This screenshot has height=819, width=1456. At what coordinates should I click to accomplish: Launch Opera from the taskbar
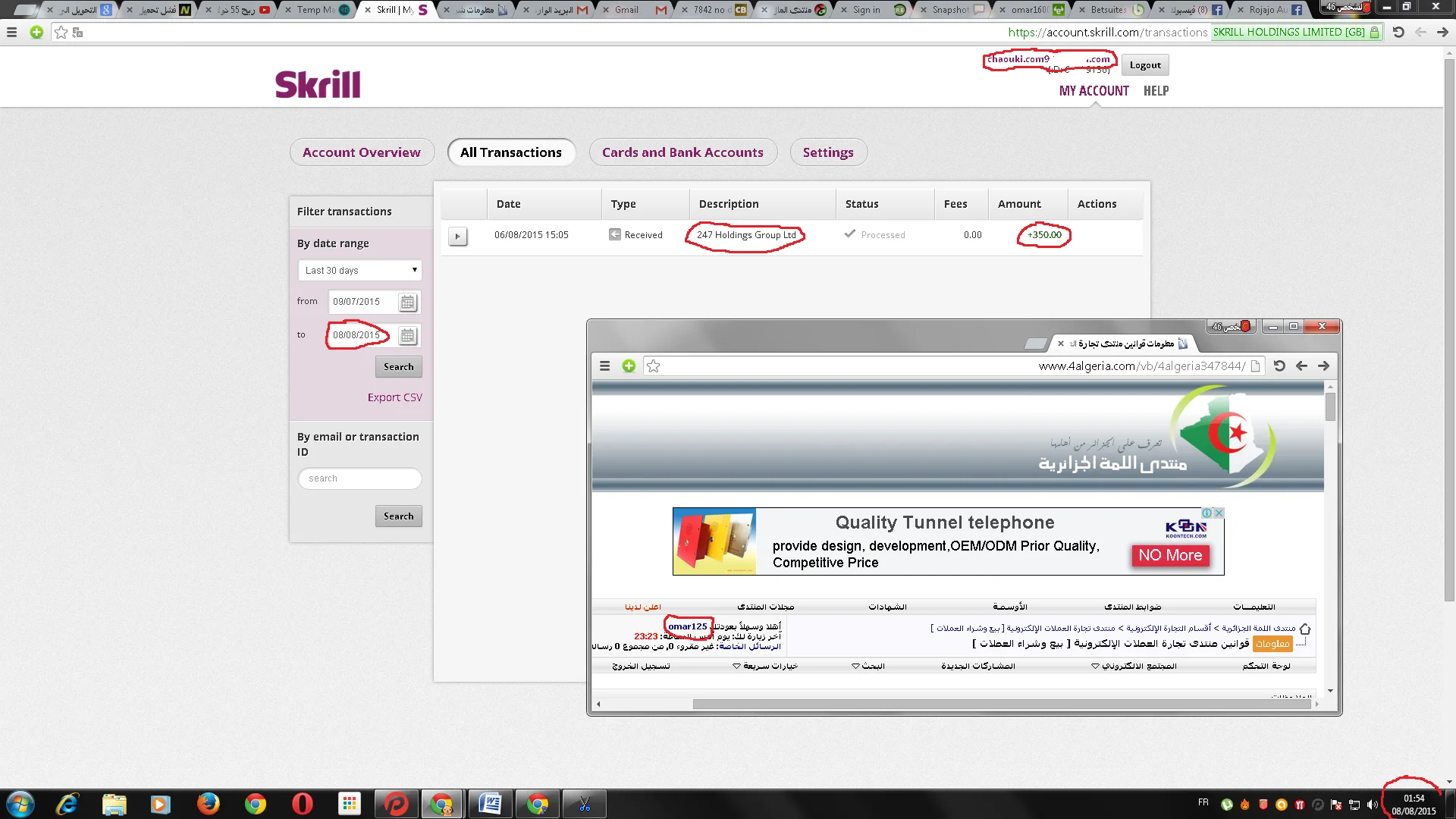pos(302,804)
